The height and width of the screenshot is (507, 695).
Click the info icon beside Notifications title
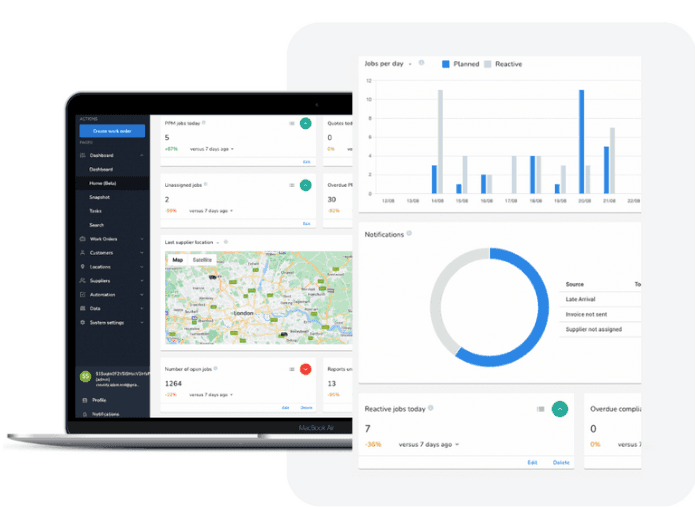410,234
